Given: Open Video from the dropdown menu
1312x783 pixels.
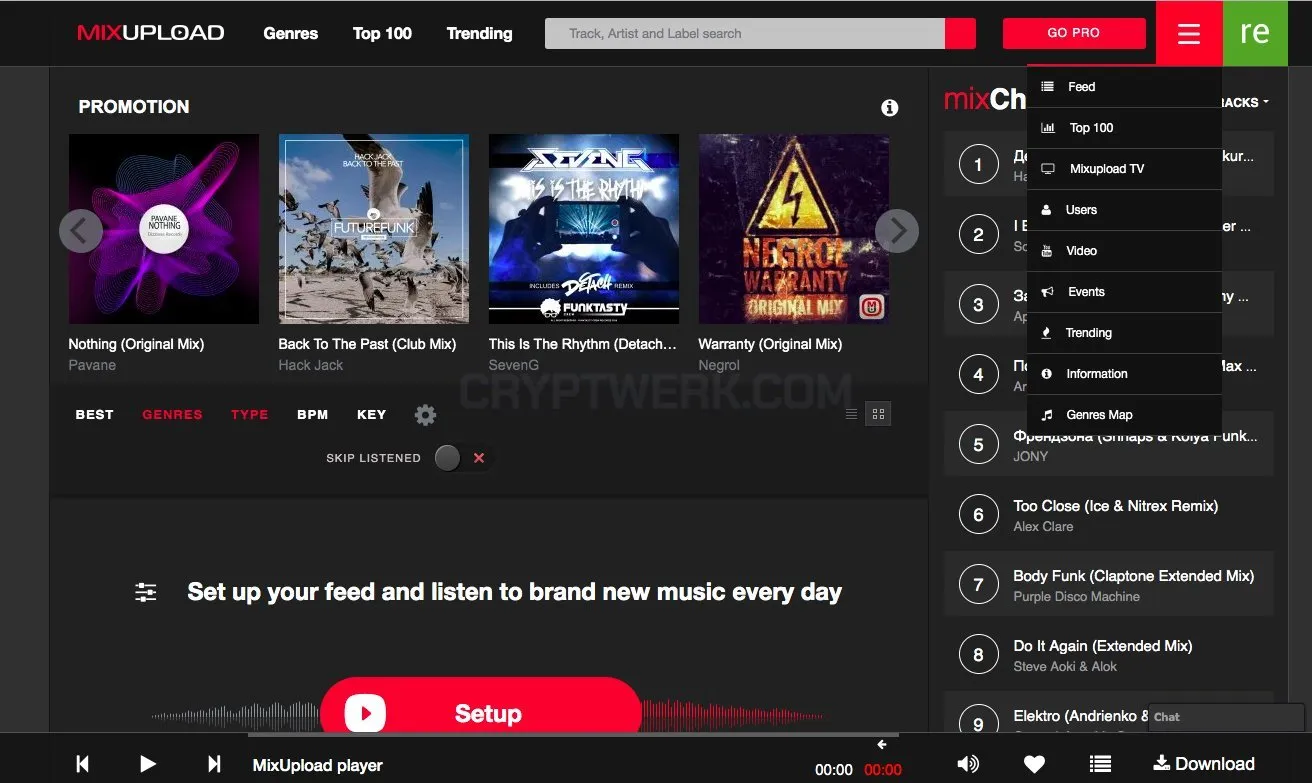Looking at the screenshot, I should point(1124,251).
